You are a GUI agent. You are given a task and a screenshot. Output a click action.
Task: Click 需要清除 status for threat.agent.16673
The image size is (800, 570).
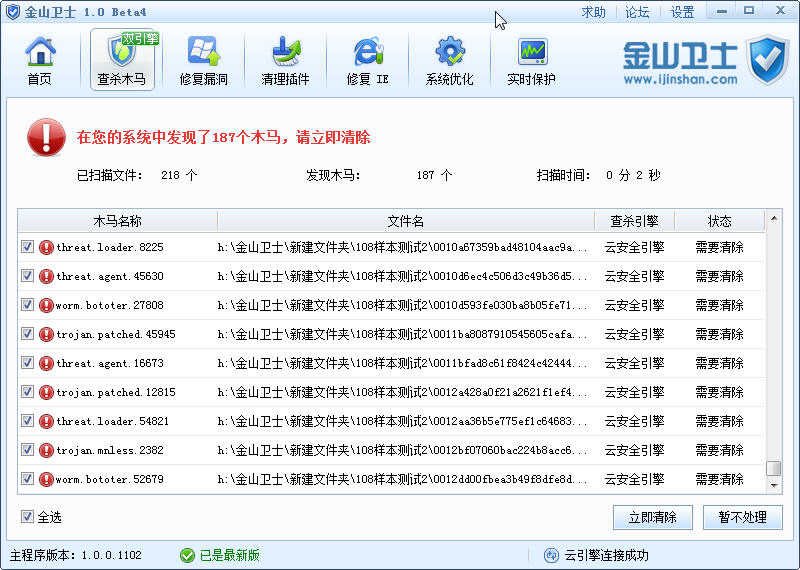720,363
